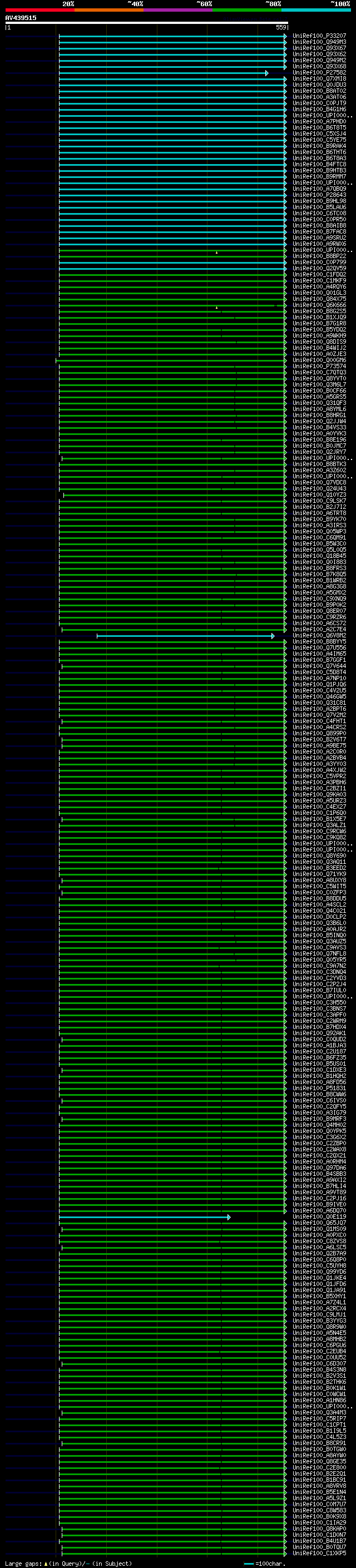Select the AV439515 query label
The height and width of the screenshot is (1568, 356).
pos(21,18)
